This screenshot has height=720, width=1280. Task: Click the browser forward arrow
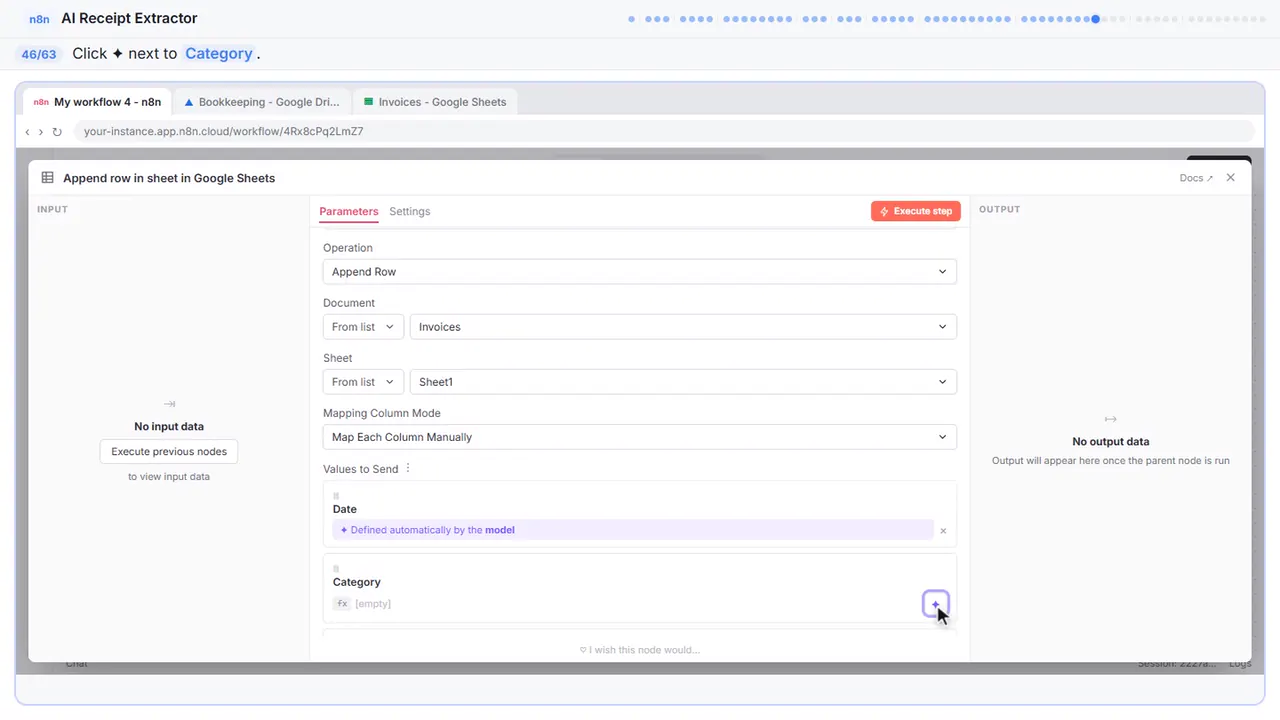tap(41, 132)
